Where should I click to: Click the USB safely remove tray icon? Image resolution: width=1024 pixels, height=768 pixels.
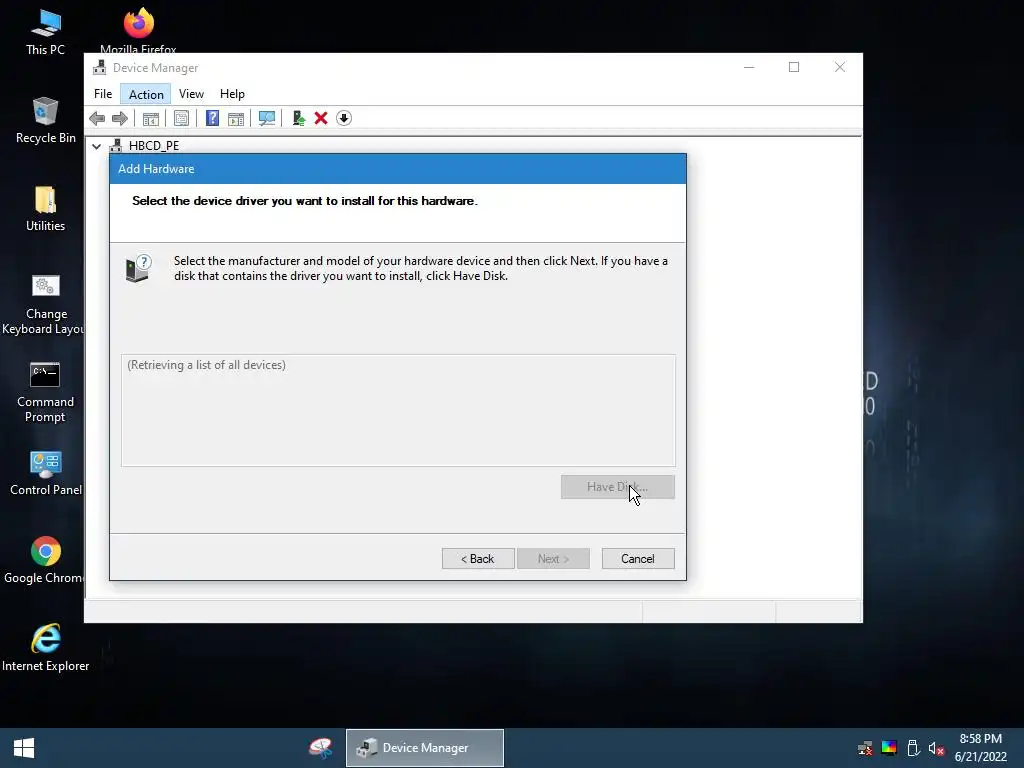[x=913, y=748]
